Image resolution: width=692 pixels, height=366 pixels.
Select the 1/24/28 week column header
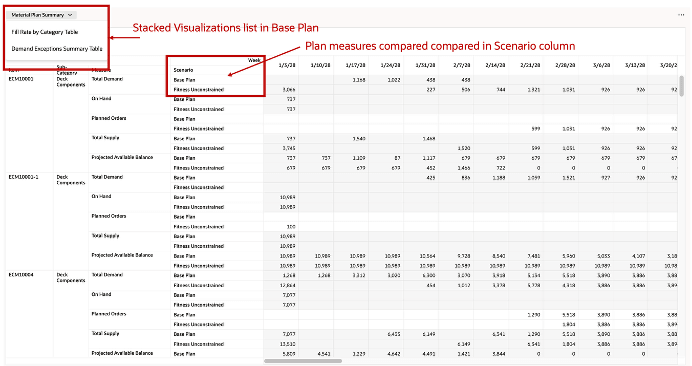click(x=390, y=65)
